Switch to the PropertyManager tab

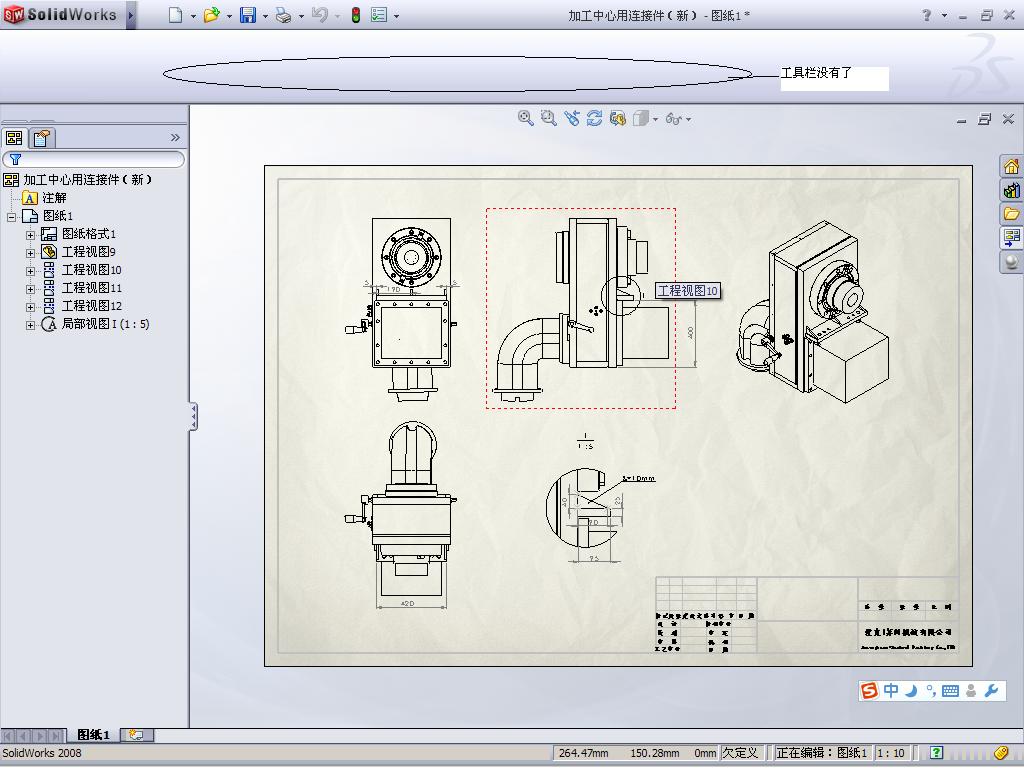[42, 138]
